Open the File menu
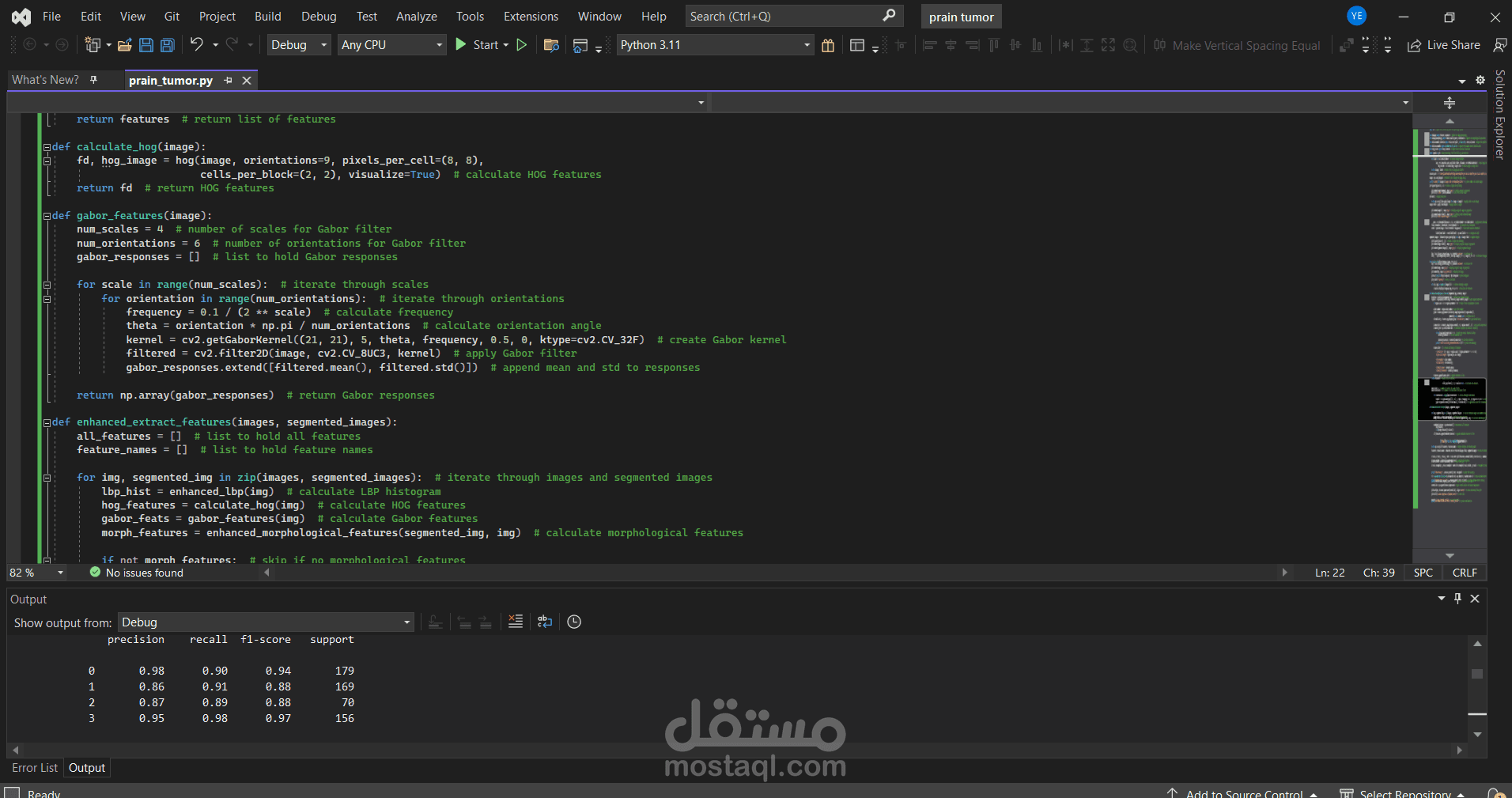This screenshot has width=1512, height=798. [51, 16]
